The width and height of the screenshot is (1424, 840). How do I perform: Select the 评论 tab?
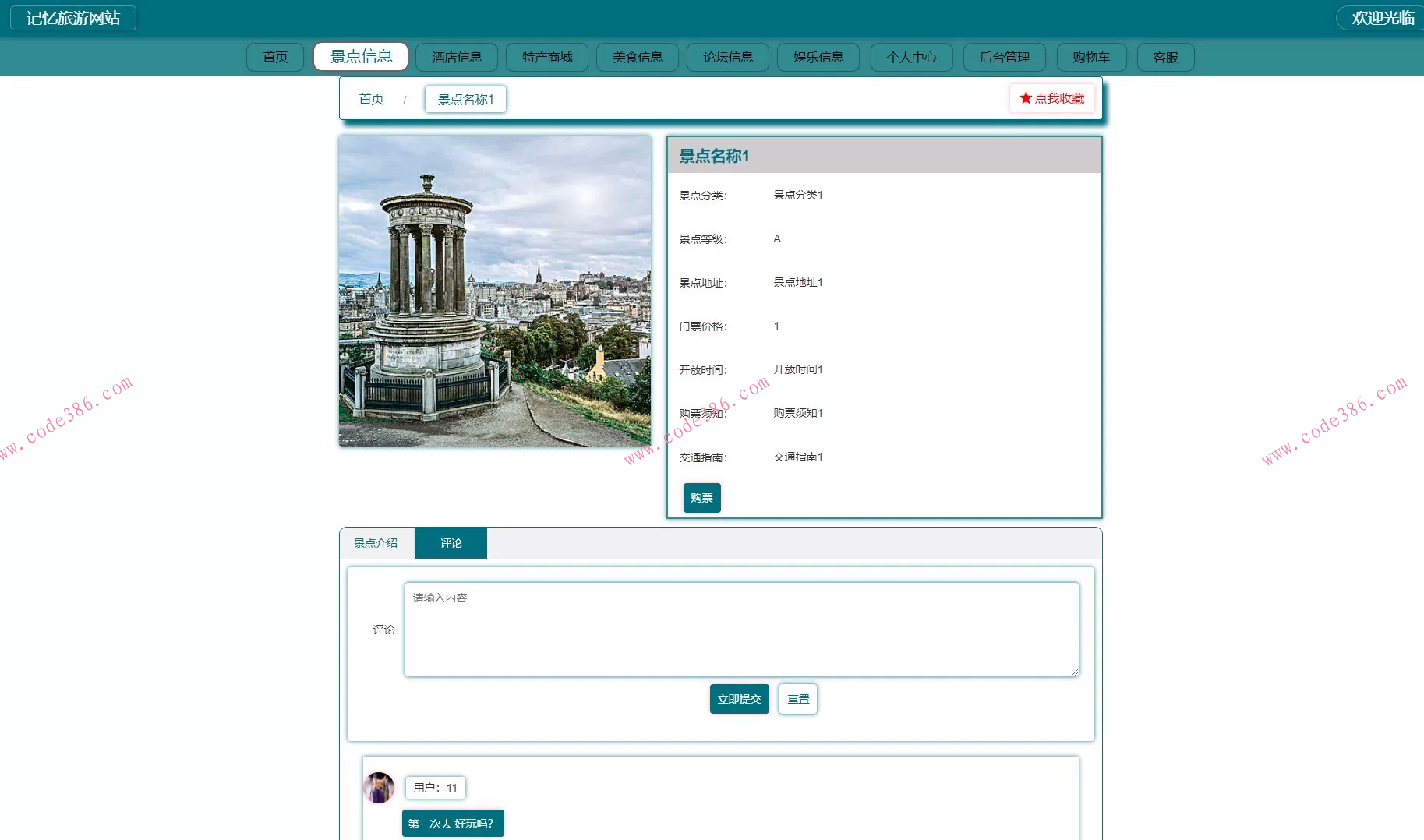(451, 543)
